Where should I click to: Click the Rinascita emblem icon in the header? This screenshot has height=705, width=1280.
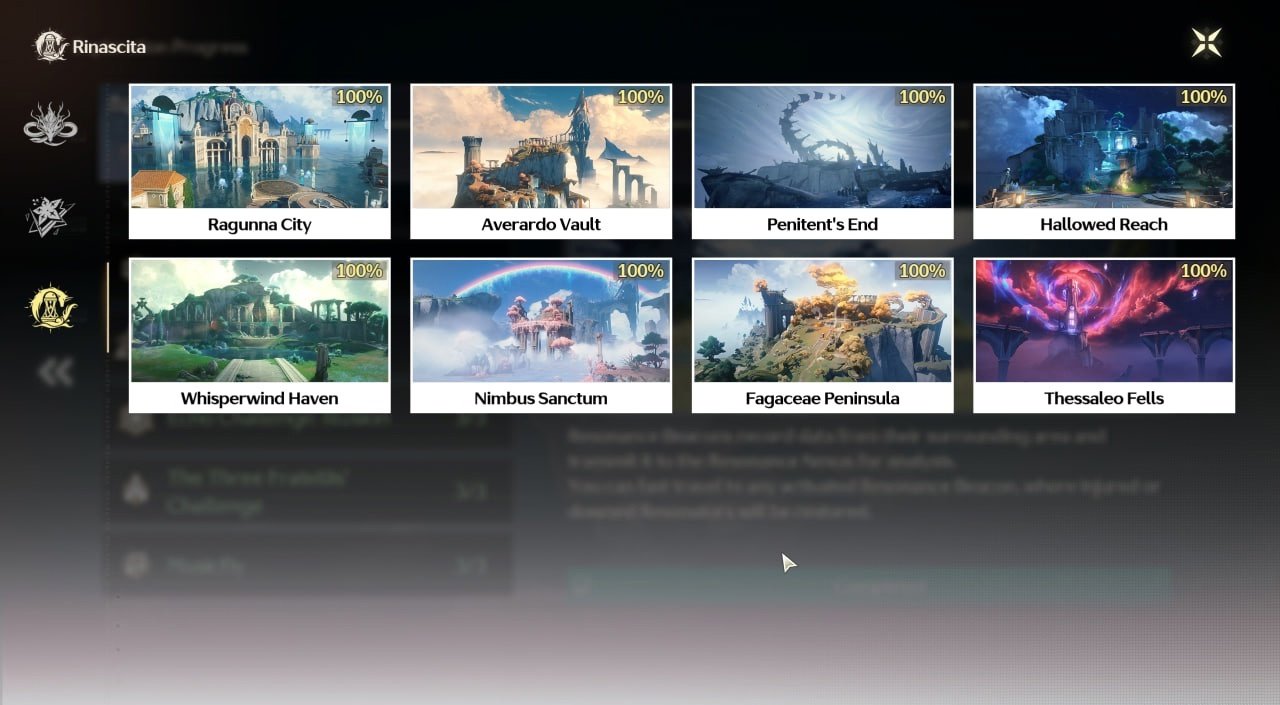pyautogui.click(x=50, y=46)
